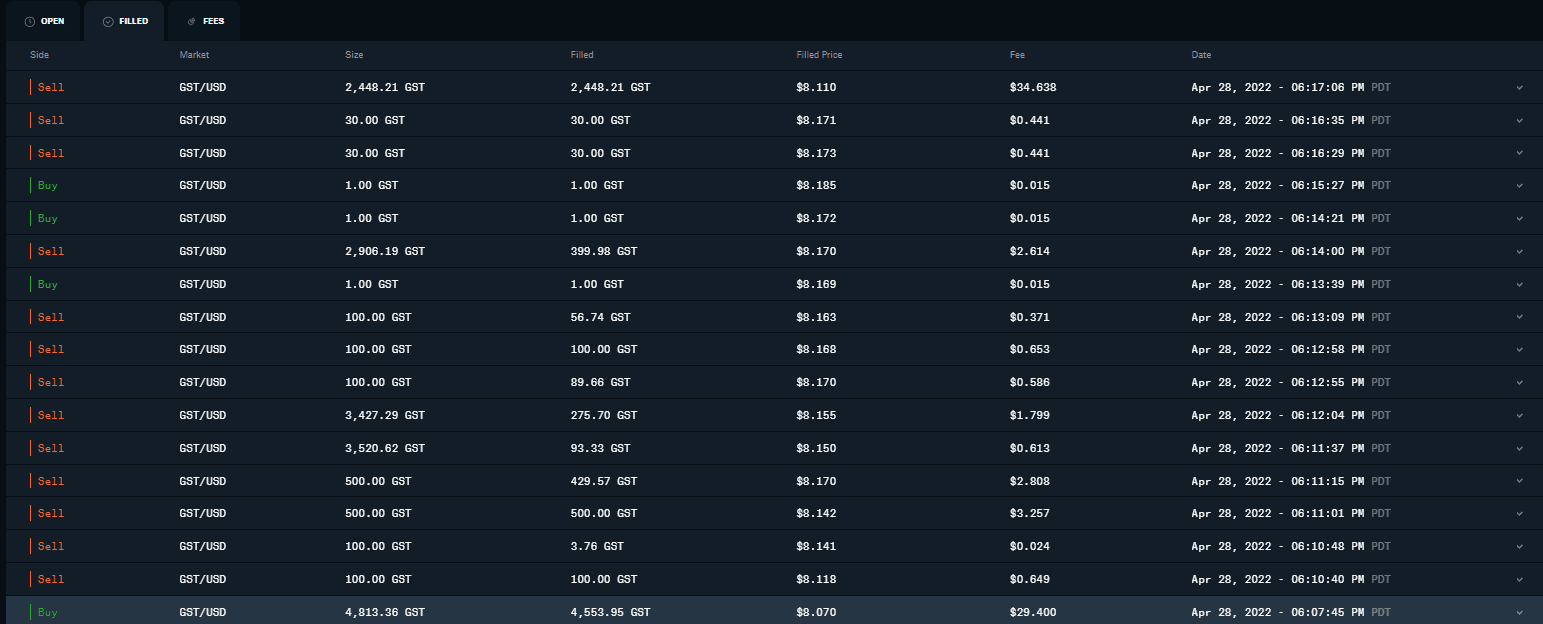Expand the 06:17:06 PM sell order row
This screenshot has width=1543, height=624.
1519,87
